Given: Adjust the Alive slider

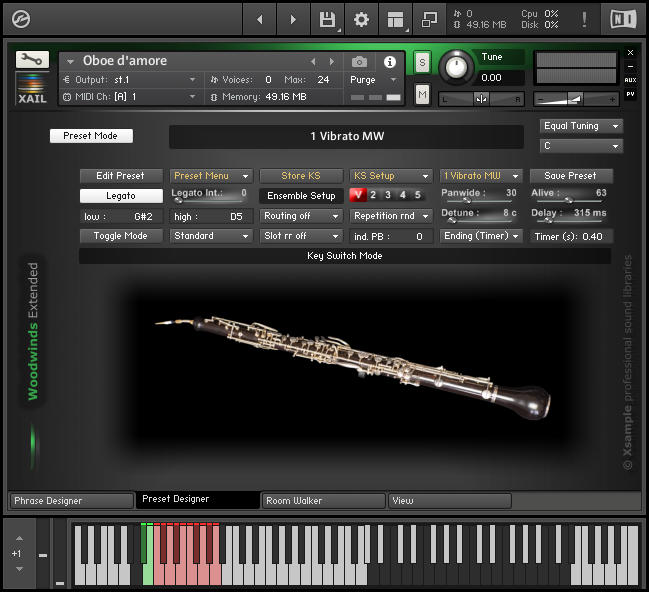Looking at the screenshot, I should [569, 200].
